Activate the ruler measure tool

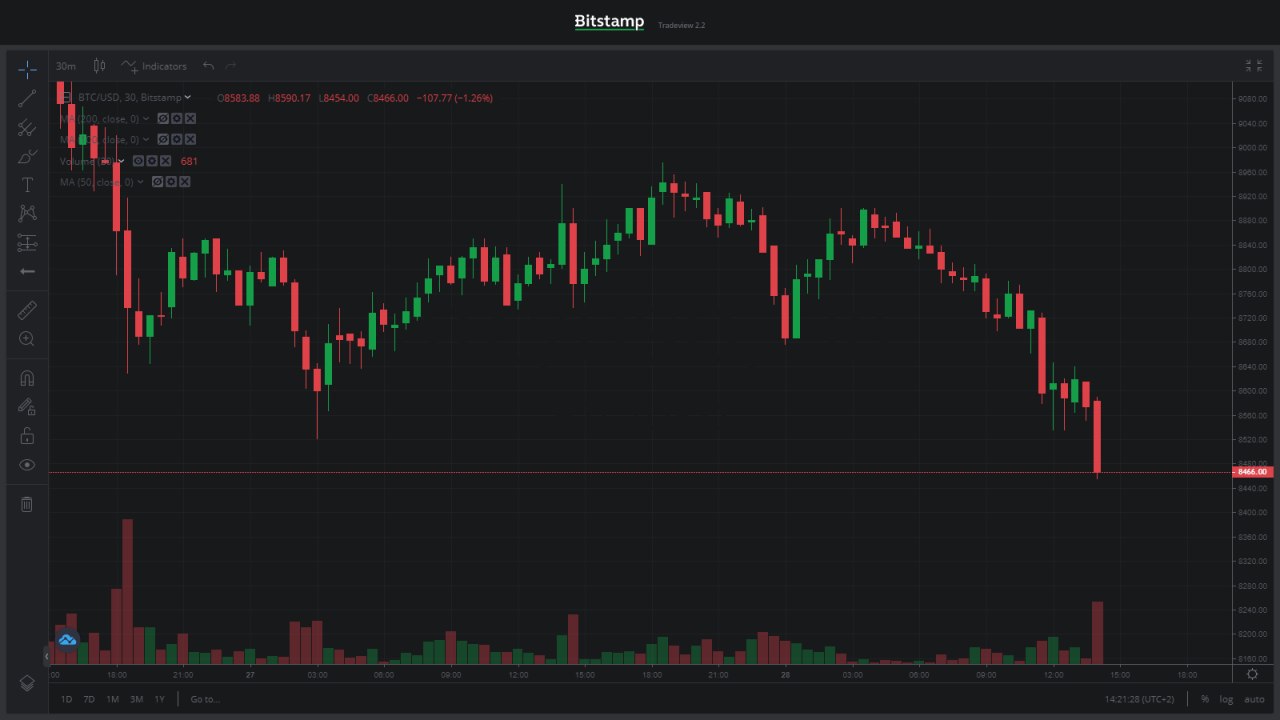click(x=27, y=310)
